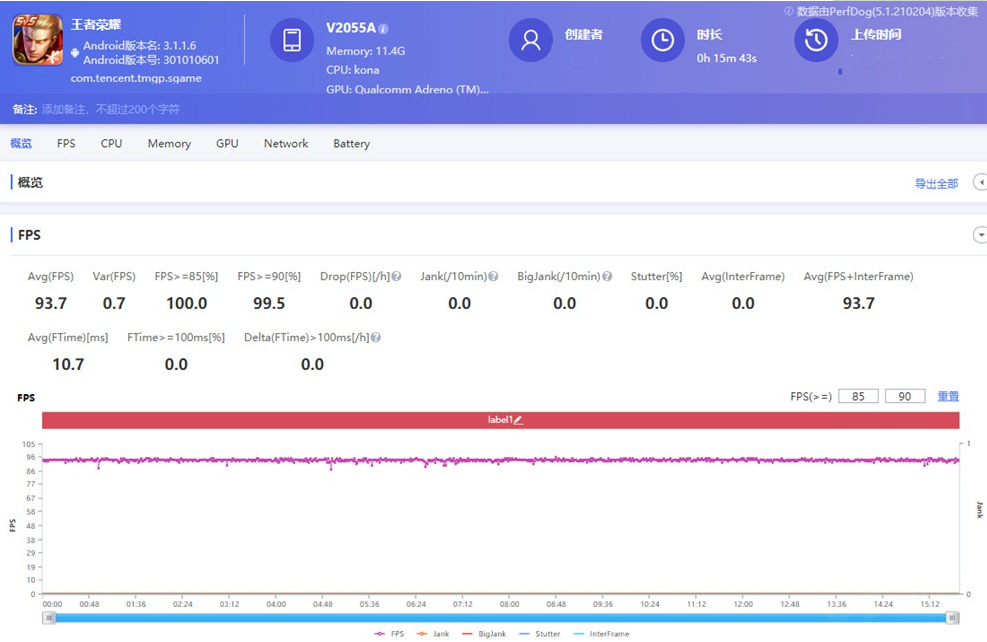
Task: Click the duration text 0h 15m 43s
Action: [726, 58]
